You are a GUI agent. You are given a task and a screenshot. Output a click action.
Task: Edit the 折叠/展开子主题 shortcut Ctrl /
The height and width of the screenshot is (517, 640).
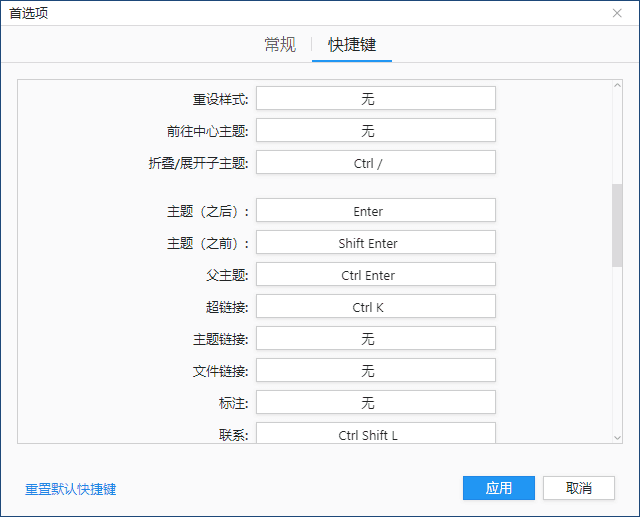click(x=376, y=162)
